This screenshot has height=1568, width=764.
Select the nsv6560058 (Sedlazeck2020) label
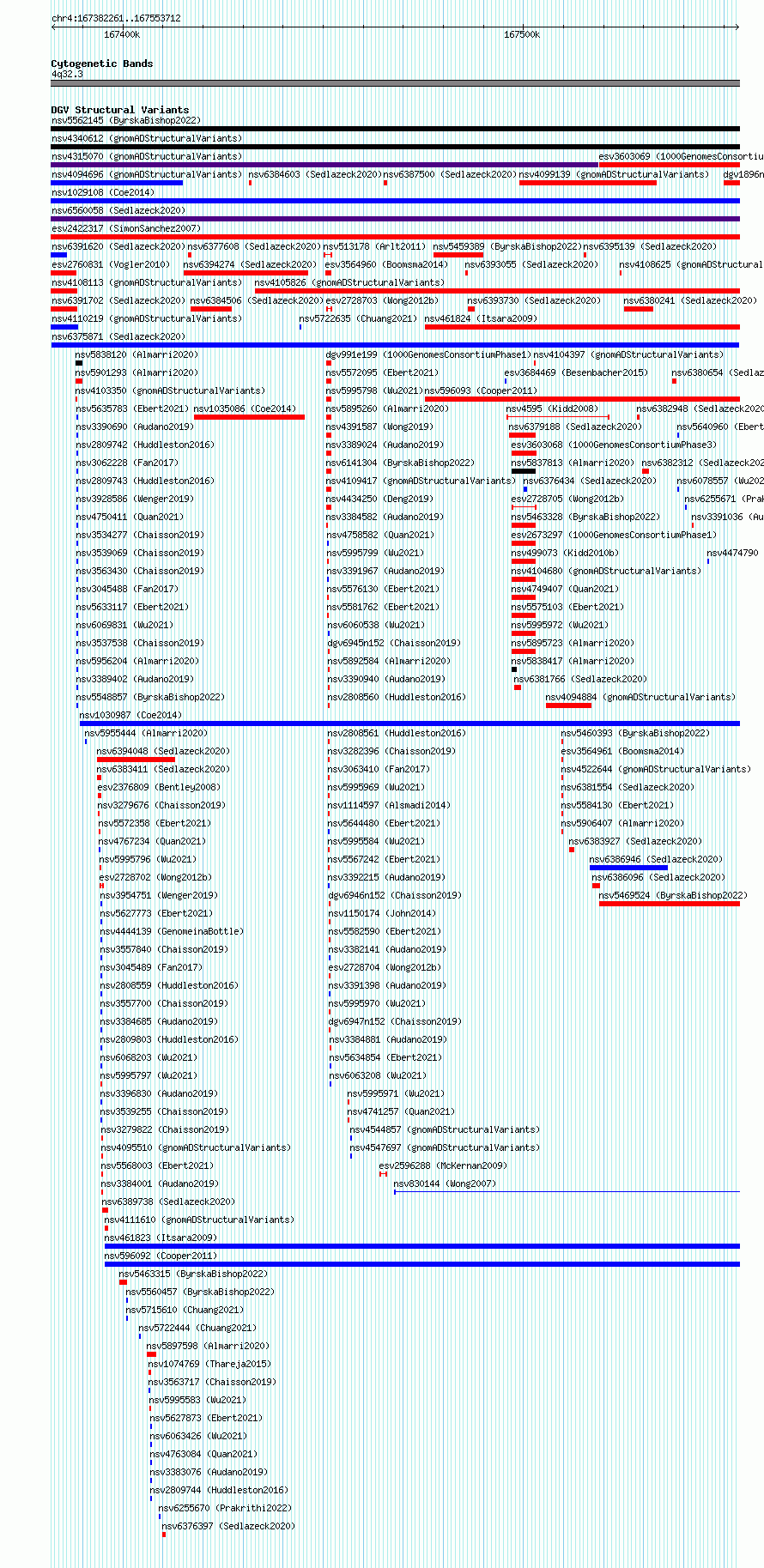coord(118,210)
